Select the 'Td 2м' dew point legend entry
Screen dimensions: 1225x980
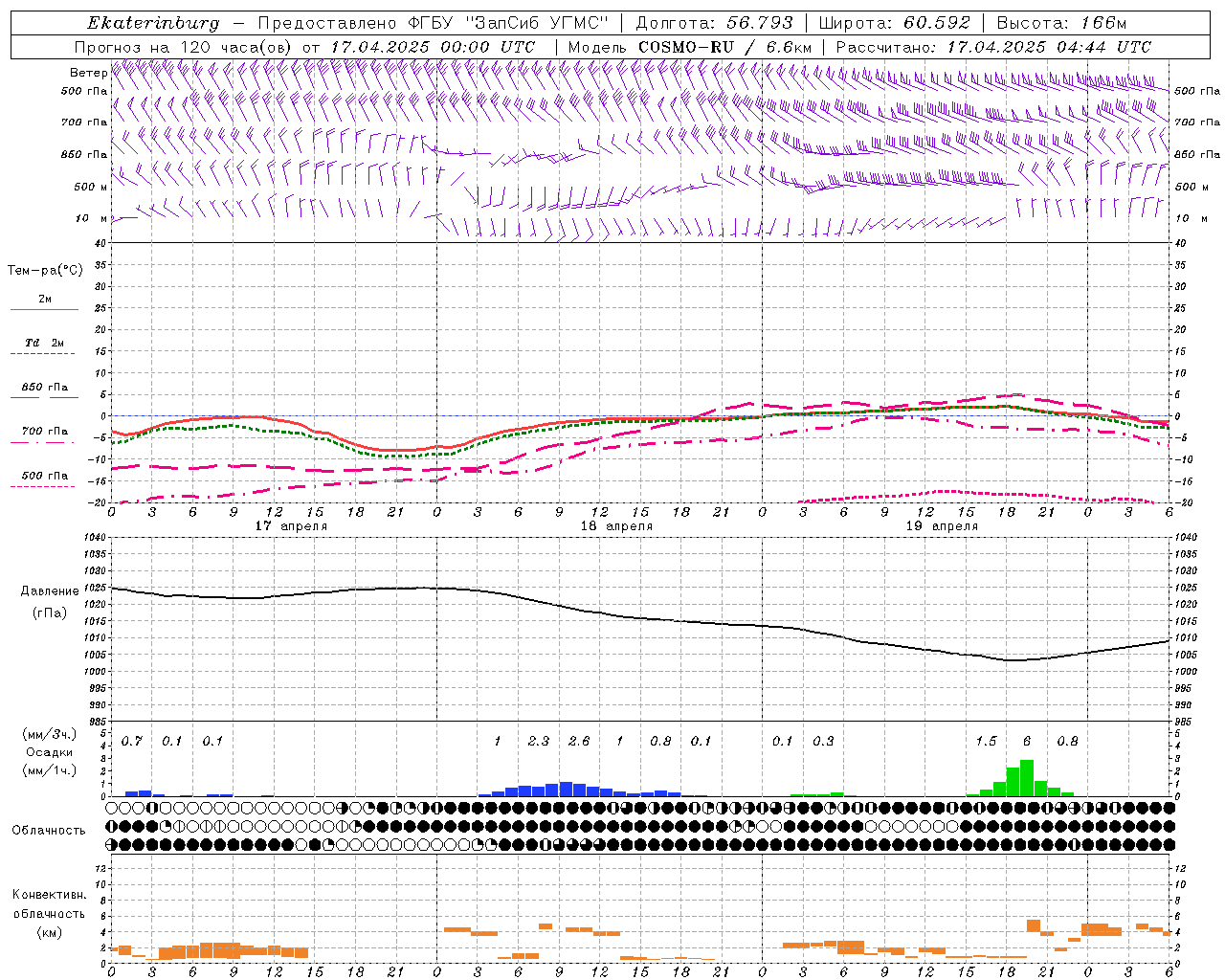click(x=44, y=343)
